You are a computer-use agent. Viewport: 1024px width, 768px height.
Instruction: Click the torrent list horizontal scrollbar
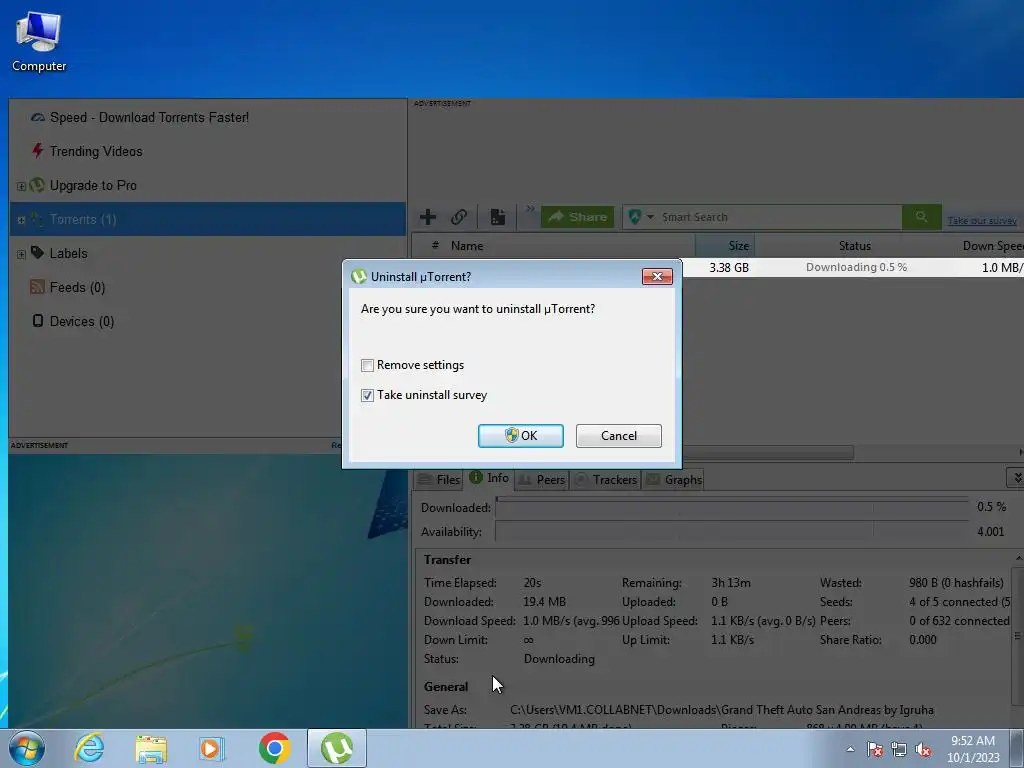(767, 453)
